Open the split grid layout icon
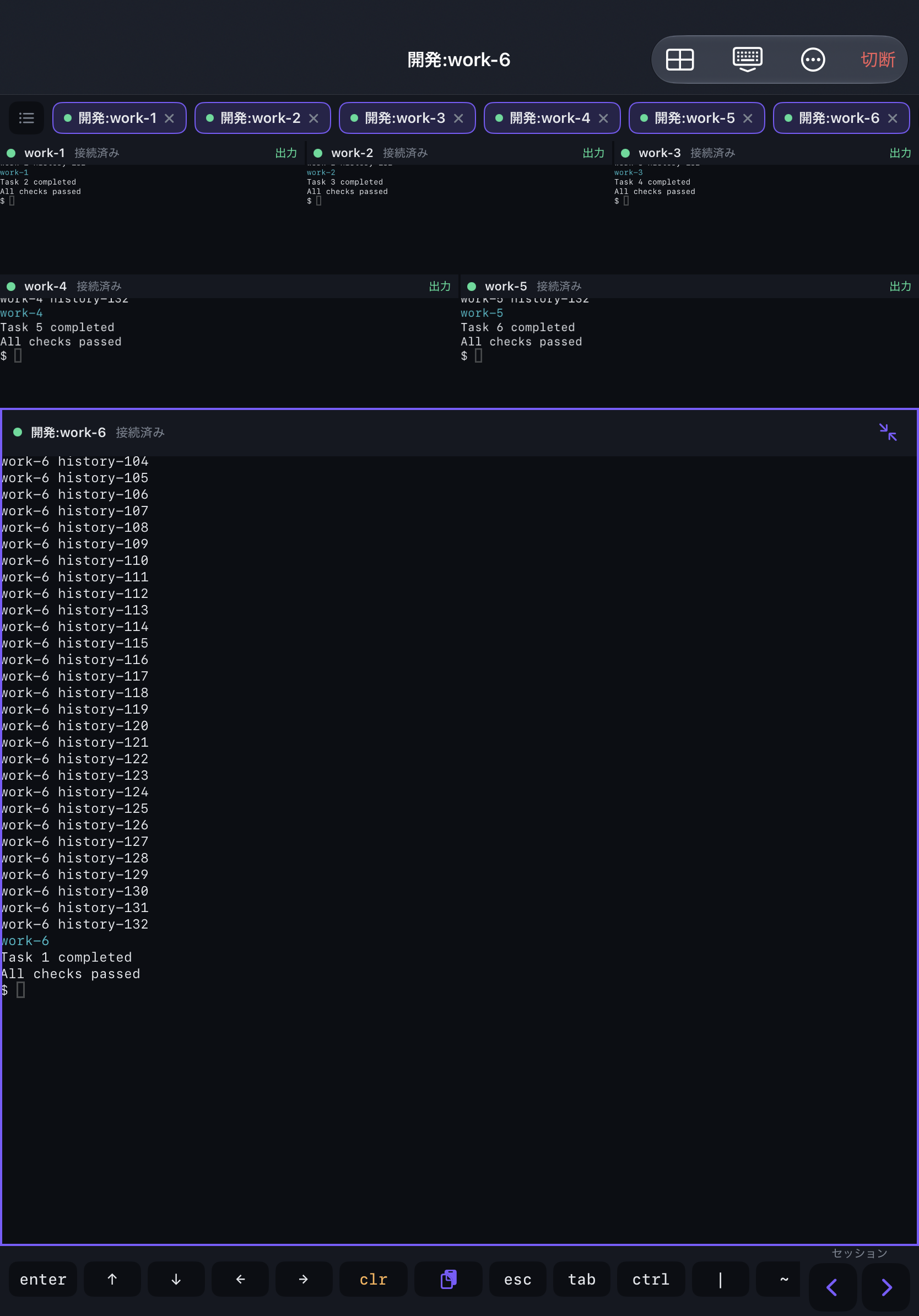Viewport: 919px width, 1316px height. tap(679, 60)
